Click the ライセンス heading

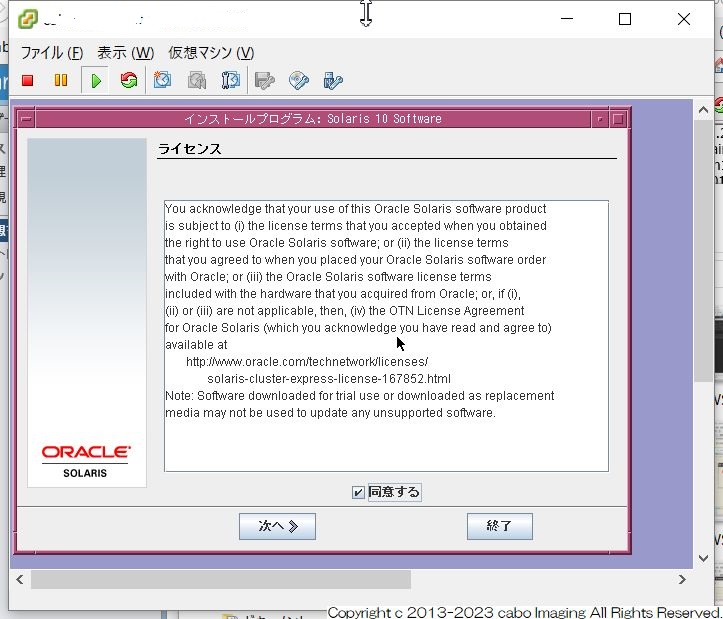click(x=190, y=149)
